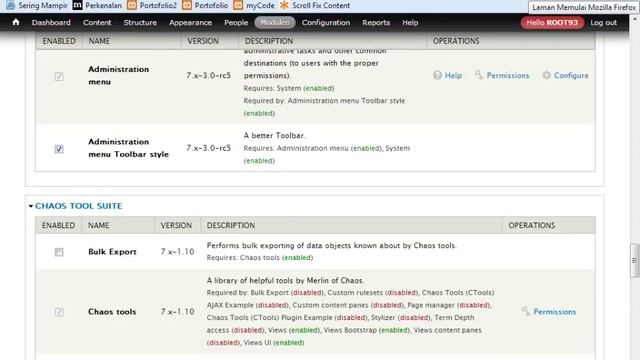Click Help icon for Administration menu

click(437, 75)
